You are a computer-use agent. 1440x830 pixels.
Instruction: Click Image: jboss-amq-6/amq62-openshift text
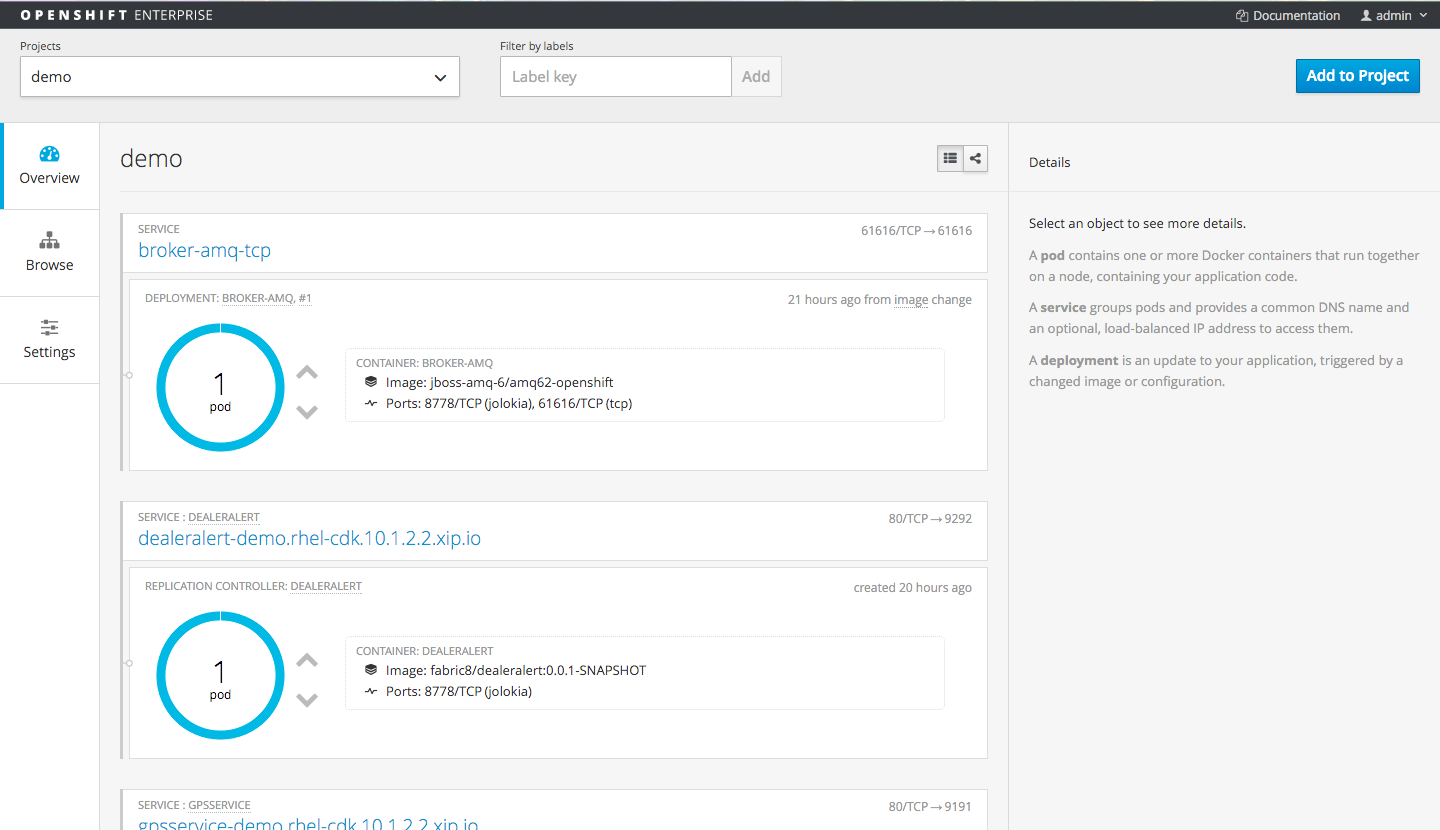[498, 382]
